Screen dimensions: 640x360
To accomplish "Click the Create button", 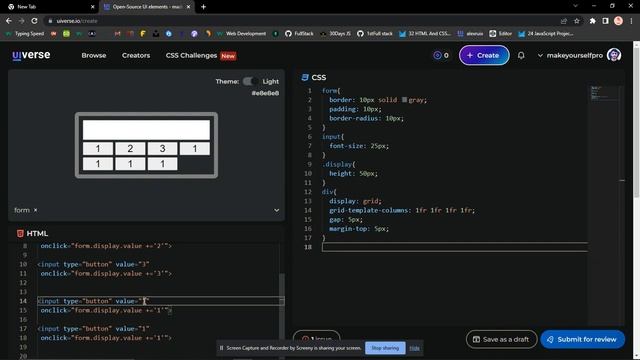I will click(484, 55).
